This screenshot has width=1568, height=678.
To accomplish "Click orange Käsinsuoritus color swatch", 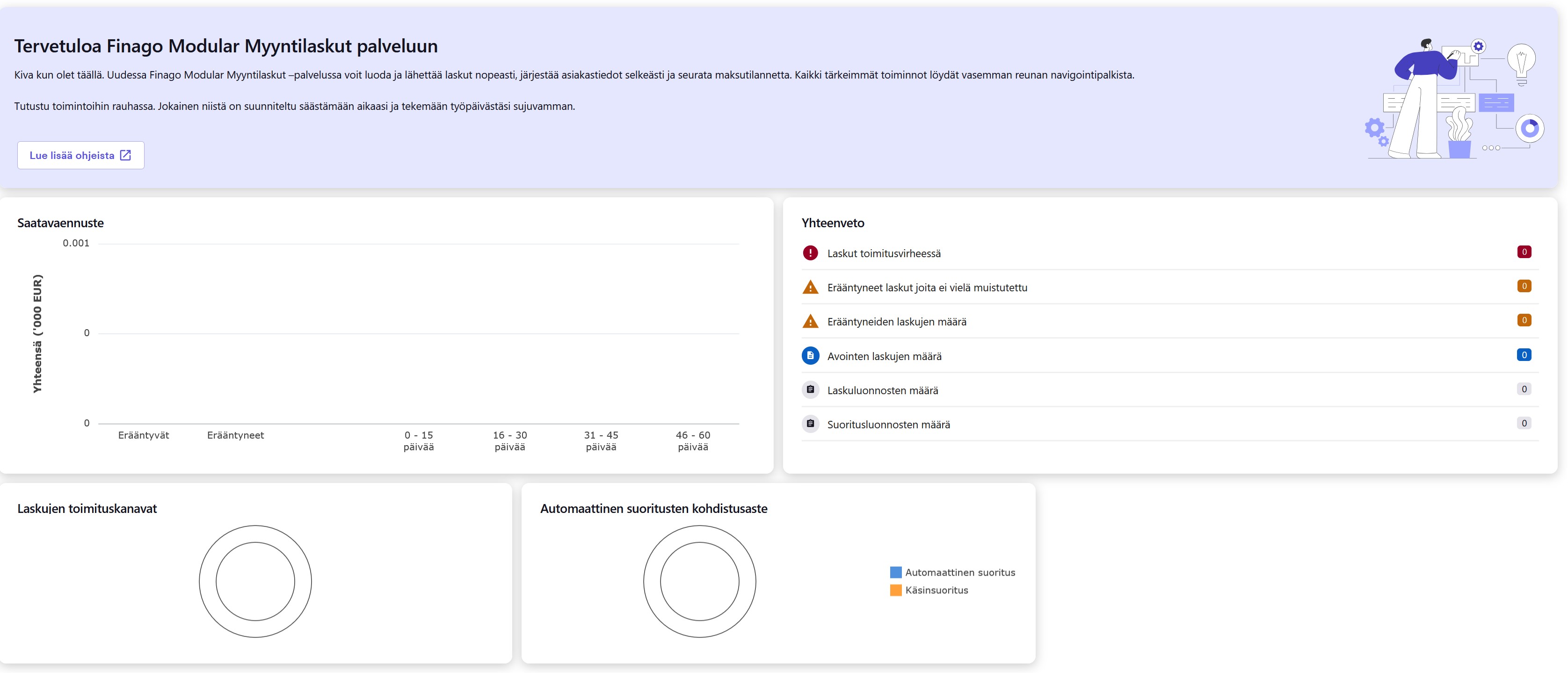I will [895, 590].
